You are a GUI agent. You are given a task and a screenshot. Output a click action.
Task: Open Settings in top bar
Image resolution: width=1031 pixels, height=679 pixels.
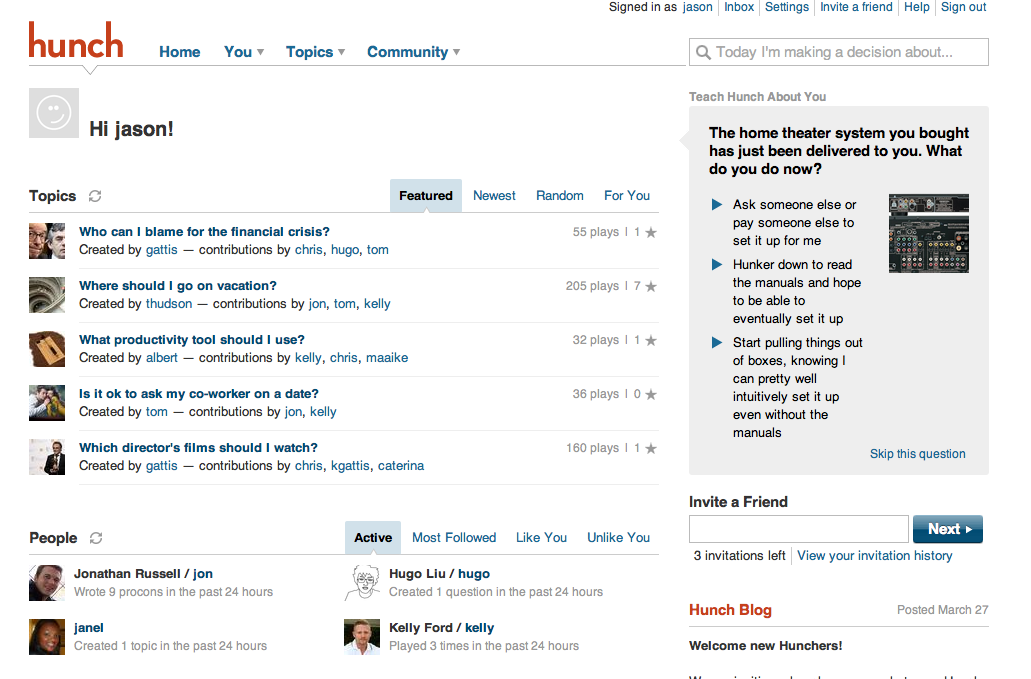point(786,7)
